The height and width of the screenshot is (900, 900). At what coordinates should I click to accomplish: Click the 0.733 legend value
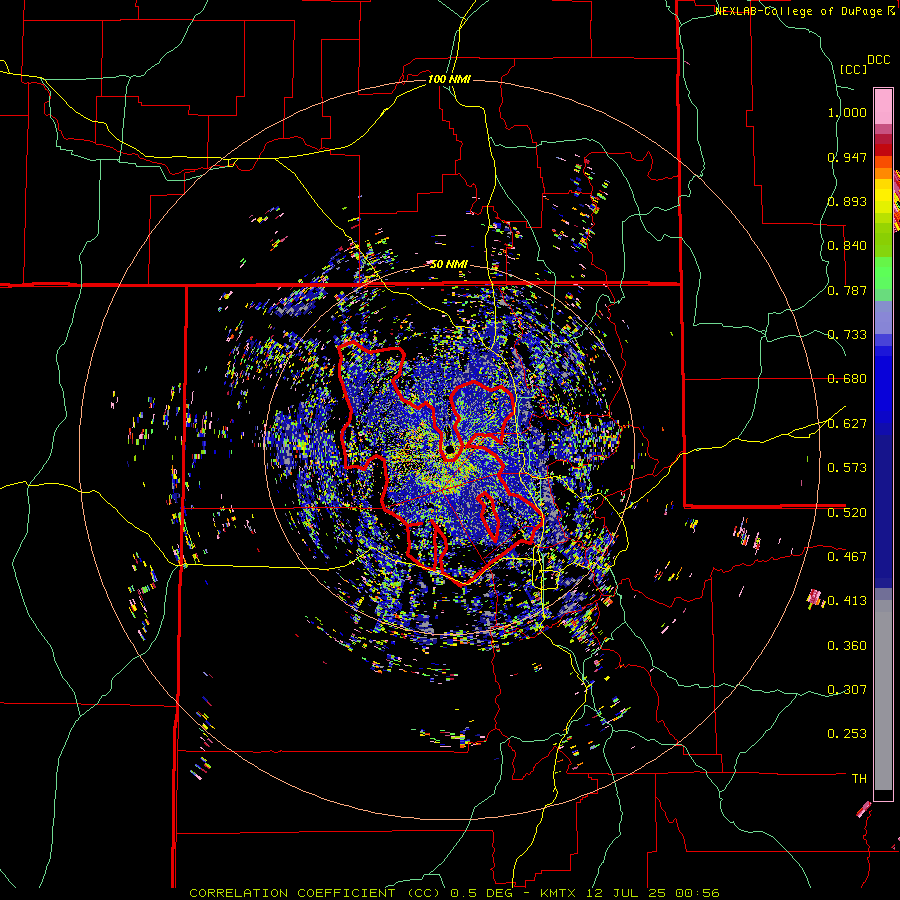(847, 335)
